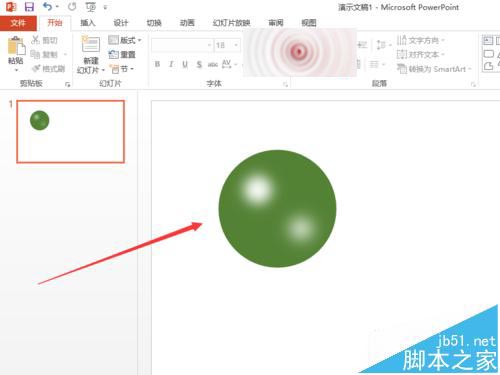Click the 格式刷 Format Painter button
Image resolution: width=500 pixels, height=375 pixels.
click(49, 69)
